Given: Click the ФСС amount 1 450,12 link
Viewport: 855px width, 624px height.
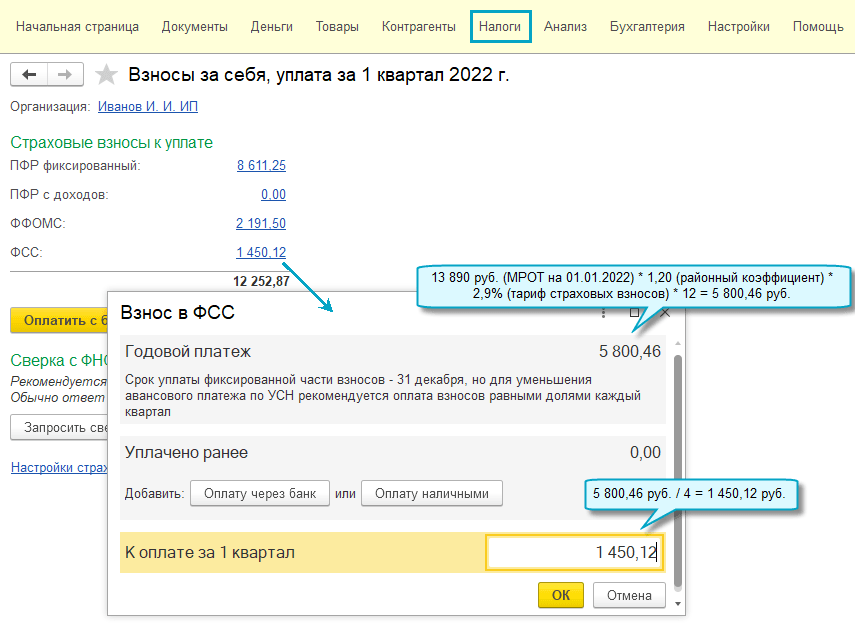Looking at the screenshot, I should (261, 253).
